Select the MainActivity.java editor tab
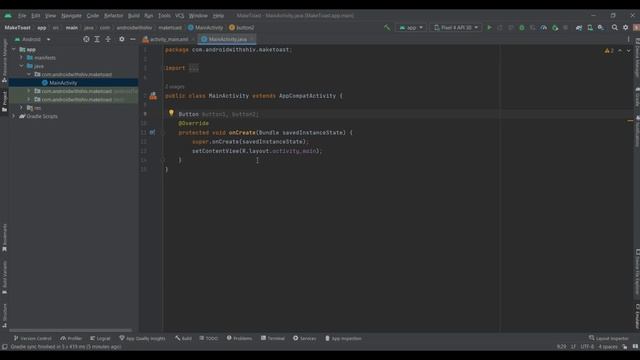 227,39
